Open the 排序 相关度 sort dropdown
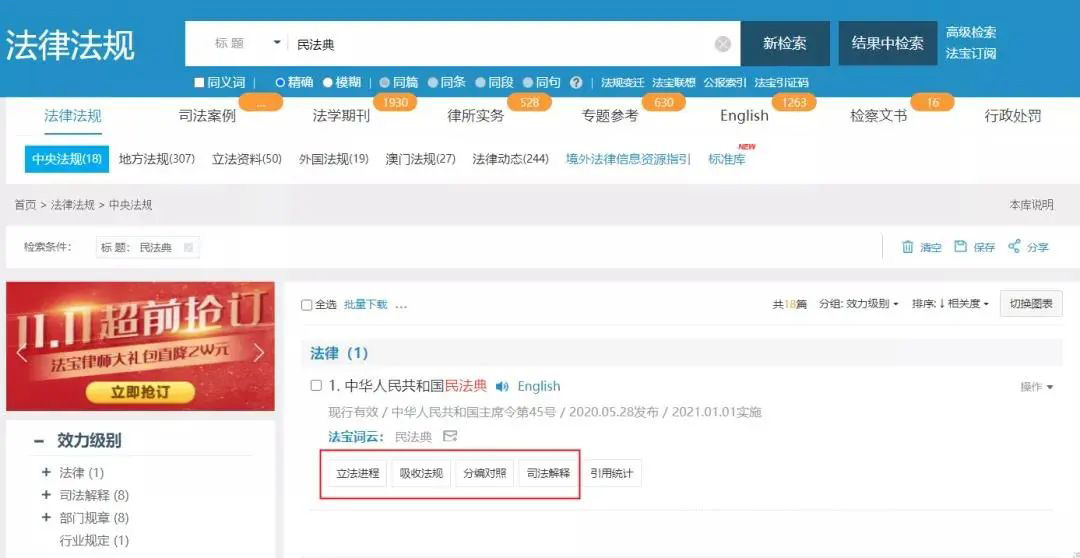1080x558 pixels. pos(950,304)
